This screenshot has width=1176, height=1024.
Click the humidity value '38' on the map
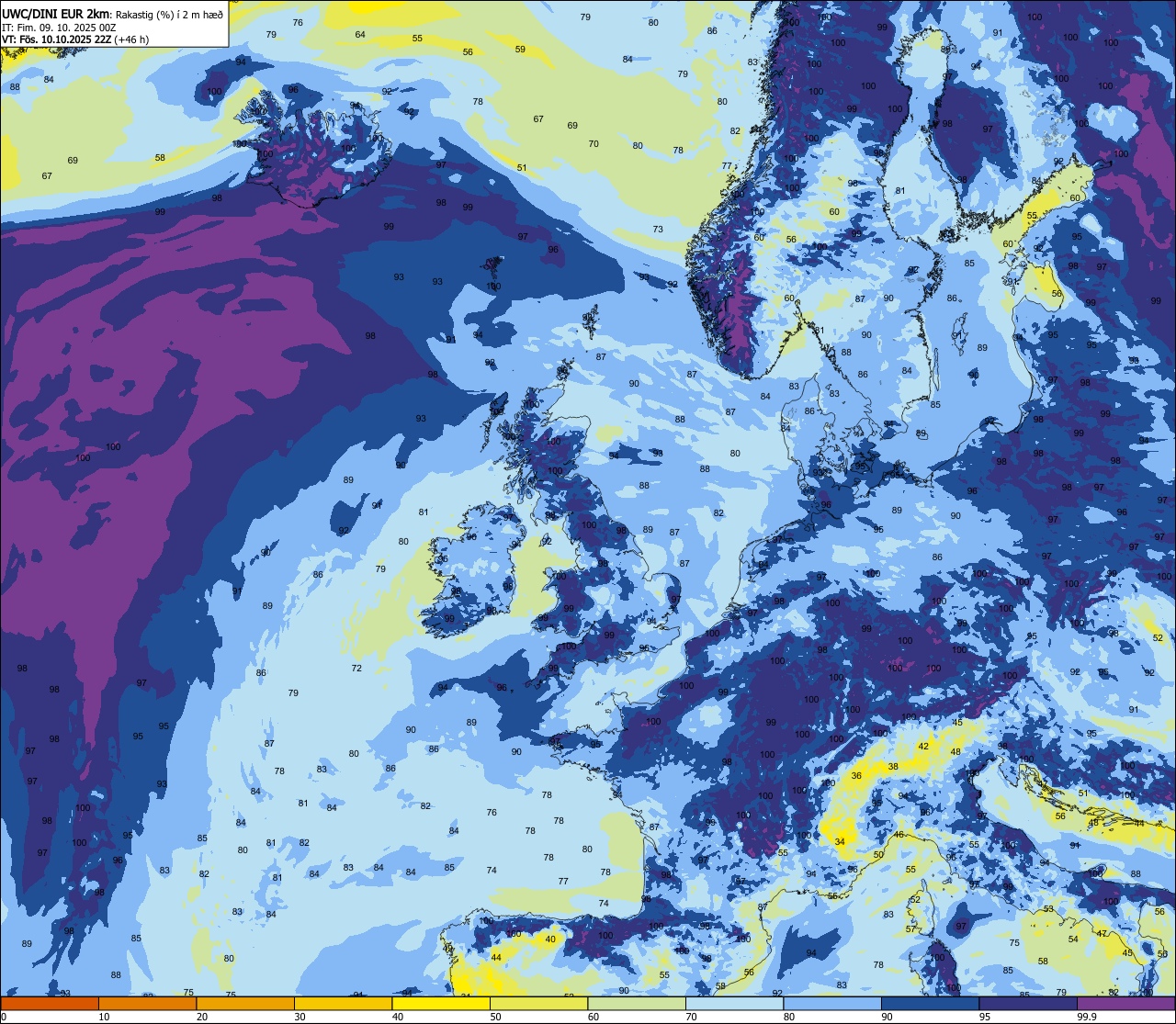point(893,766)
